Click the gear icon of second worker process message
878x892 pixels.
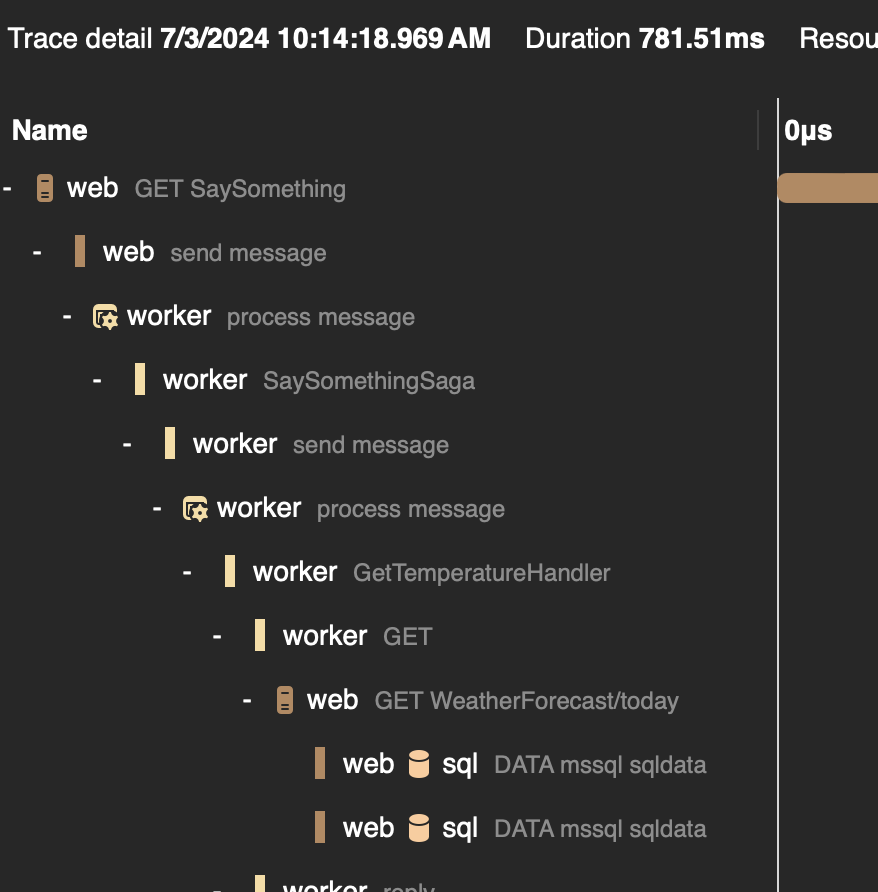[x=195, y=509]
